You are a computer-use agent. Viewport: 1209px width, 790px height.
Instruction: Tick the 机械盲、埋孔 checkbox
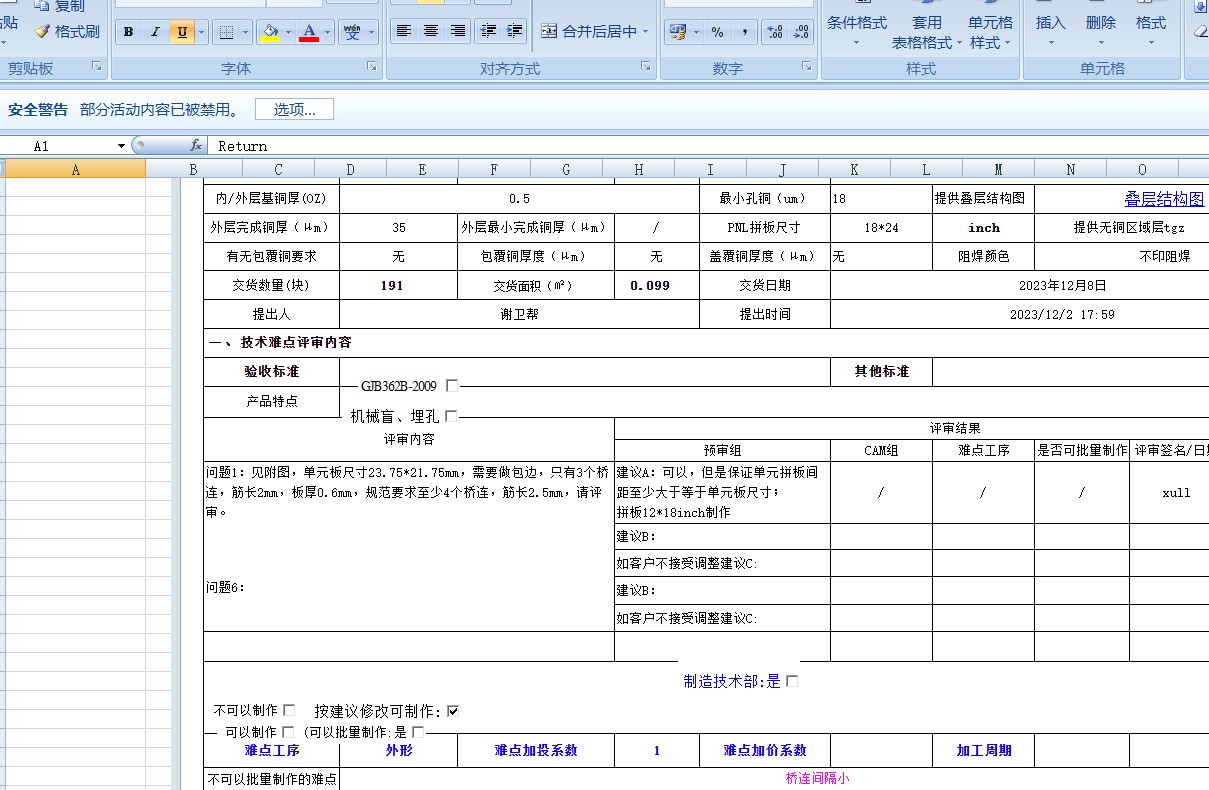click(451, 416)
